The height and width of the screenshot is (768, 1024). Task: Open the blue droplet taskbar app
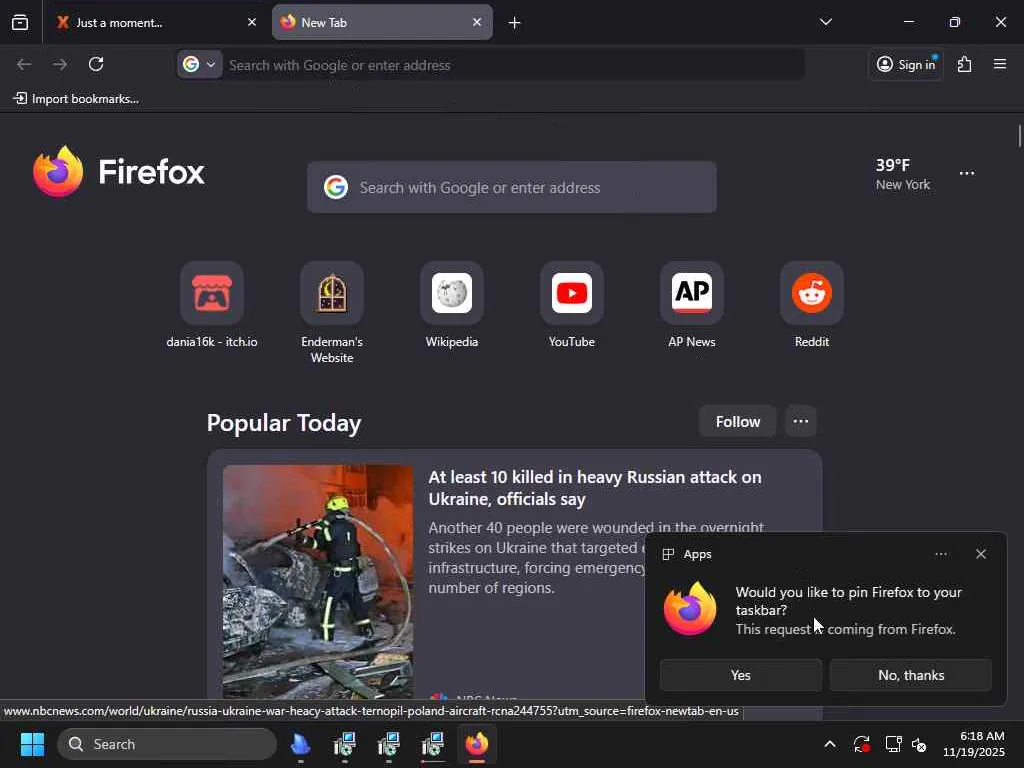click(300, 744)
